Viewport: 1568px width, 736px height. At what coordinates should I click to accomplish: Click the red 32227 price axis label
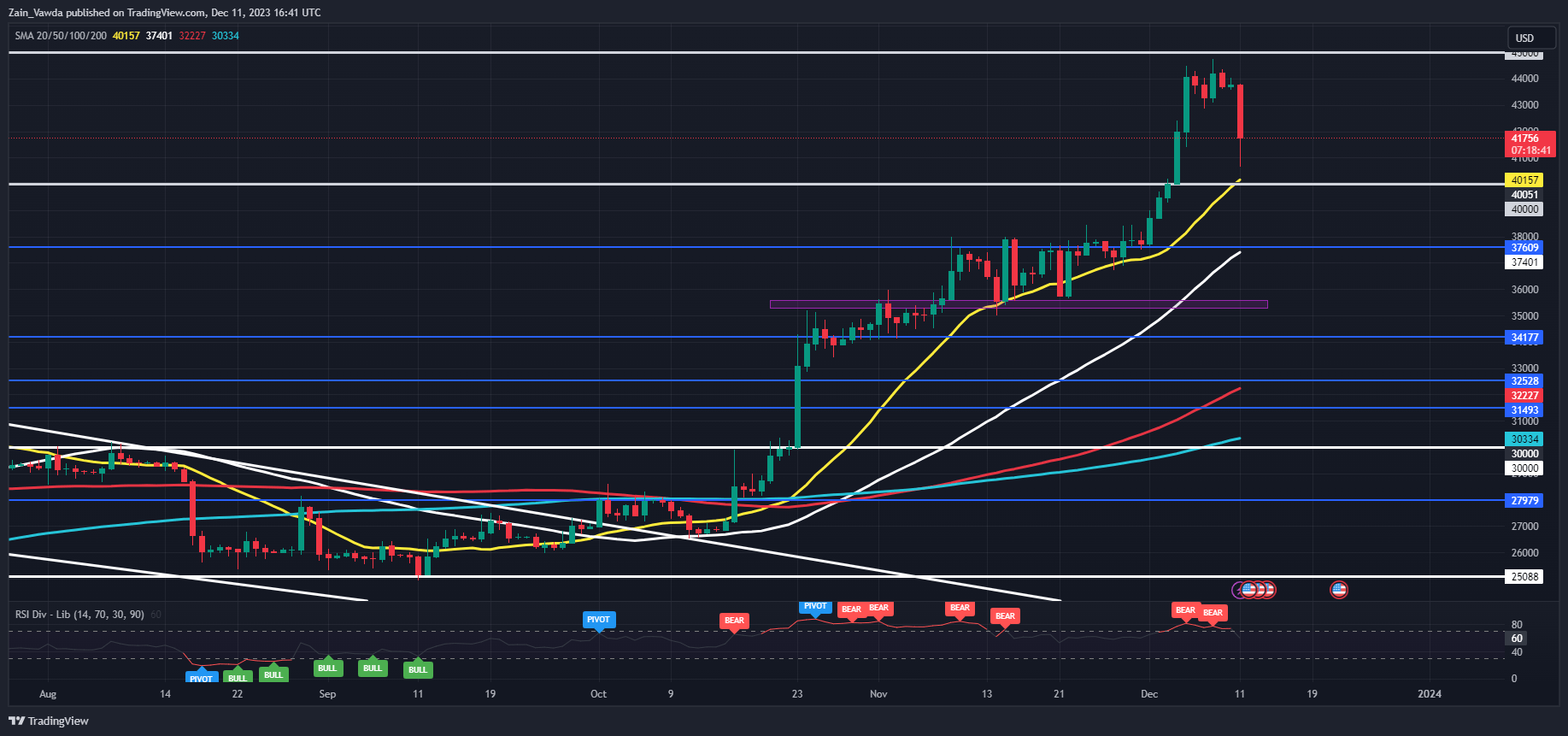click(1524, 396)
